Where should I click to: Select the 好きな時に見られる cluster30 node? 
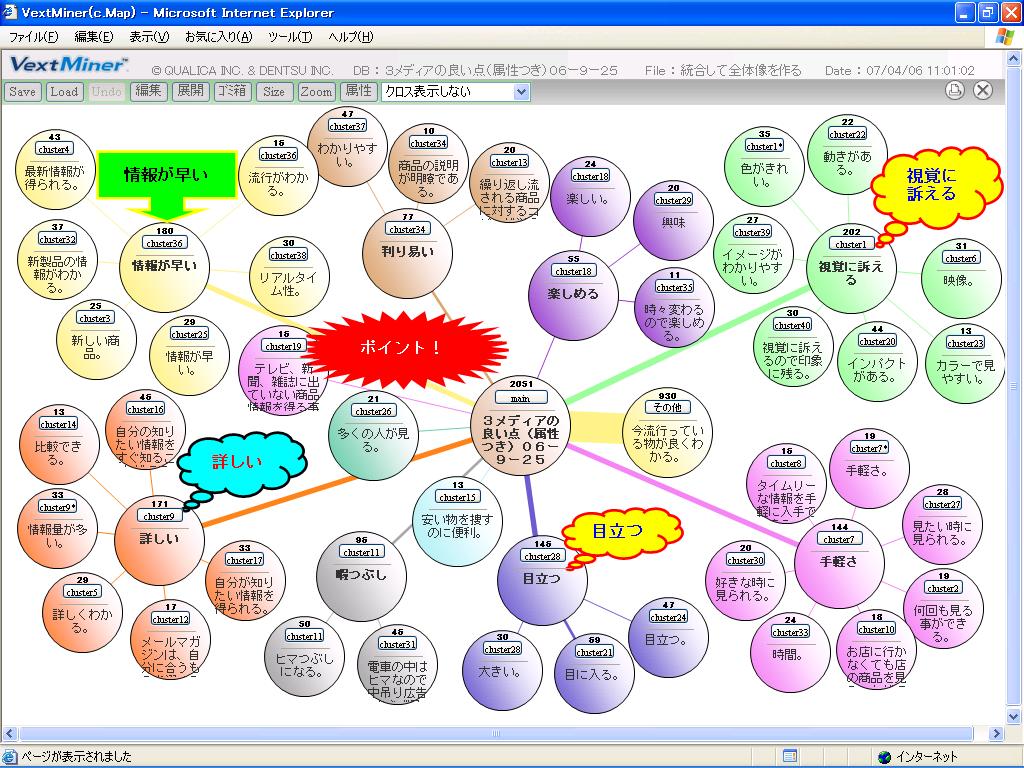coord(745,581)
